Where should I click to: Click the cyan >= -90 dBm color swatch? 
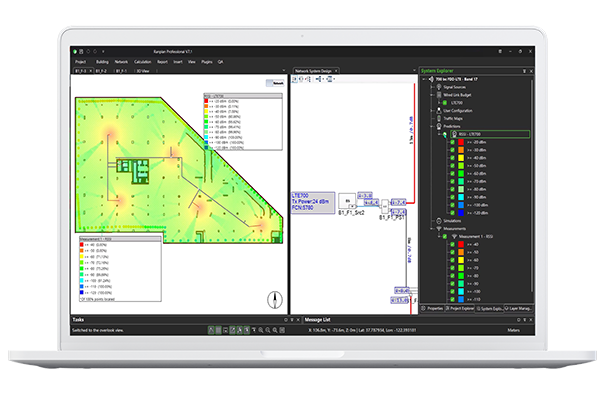coord(461,197)
